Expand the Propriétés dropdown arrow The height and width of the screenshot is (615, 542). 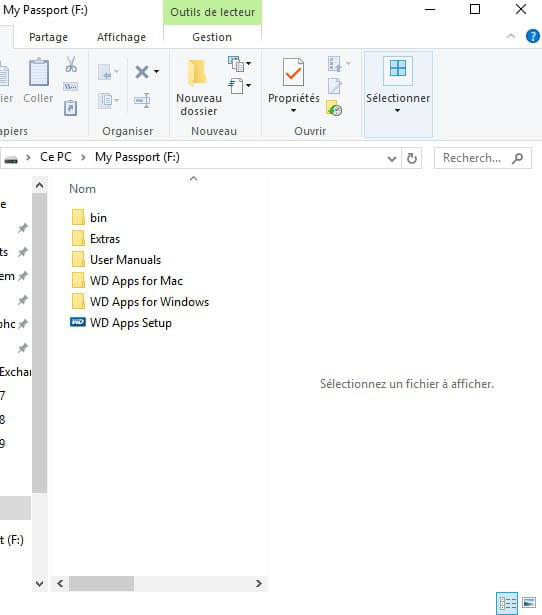click(293, 111)
